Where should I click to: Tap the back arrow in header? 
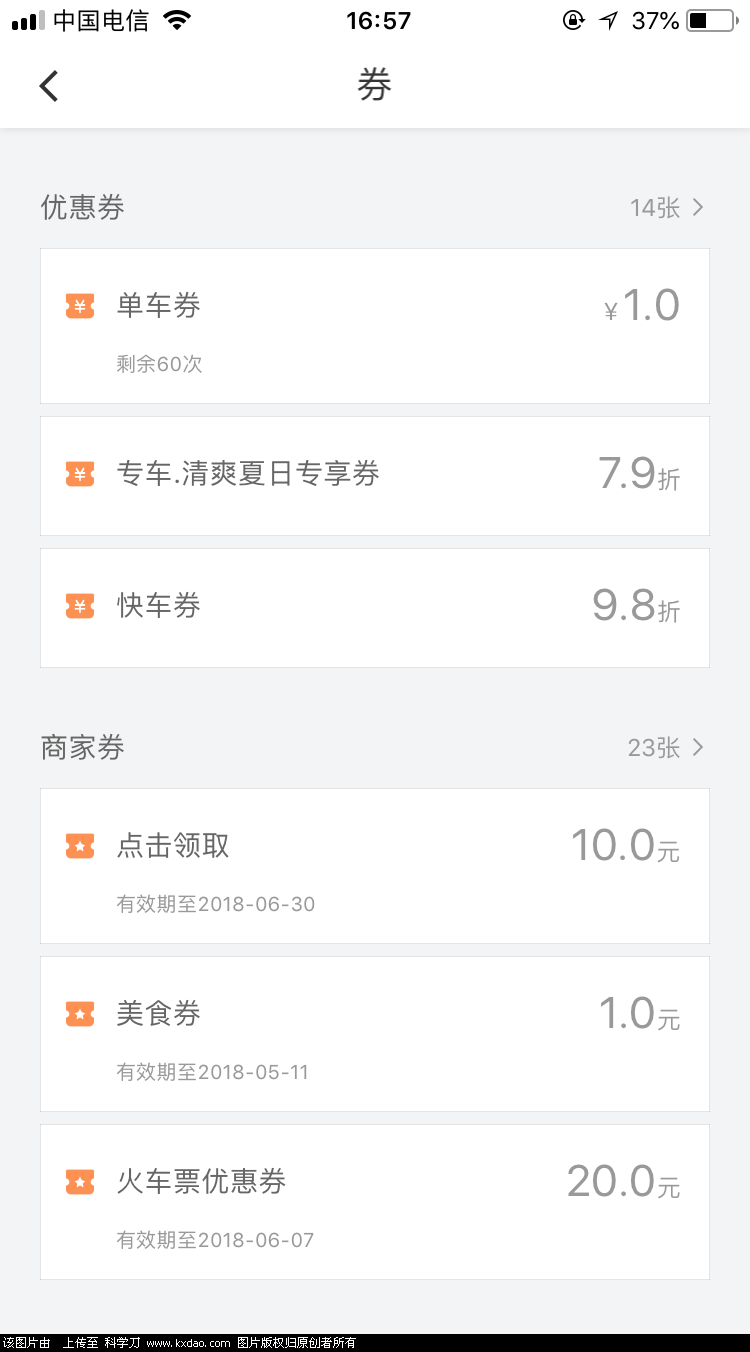click(49, 86)
